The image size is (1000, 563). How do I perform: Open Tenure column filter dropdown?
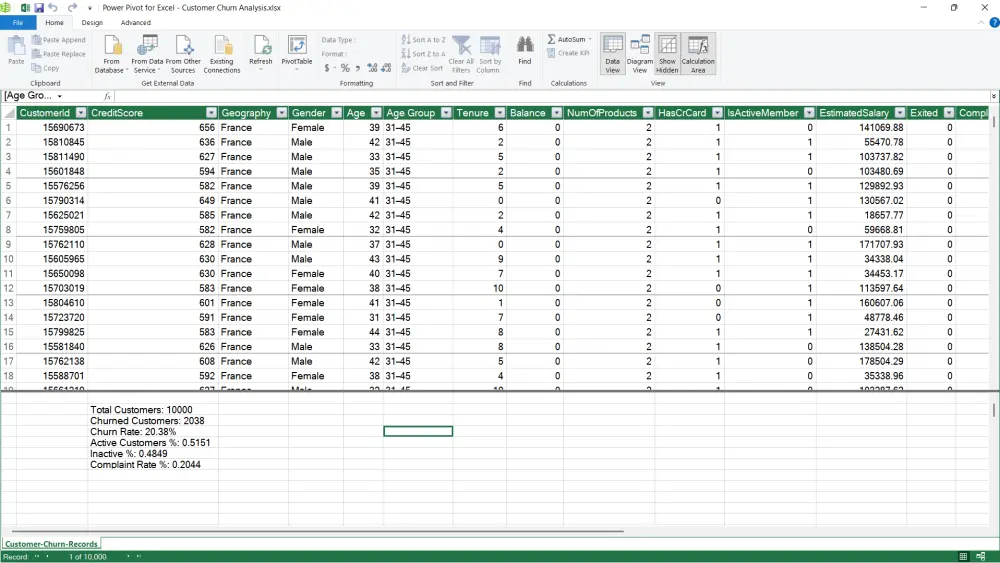[x=499, y=113]
